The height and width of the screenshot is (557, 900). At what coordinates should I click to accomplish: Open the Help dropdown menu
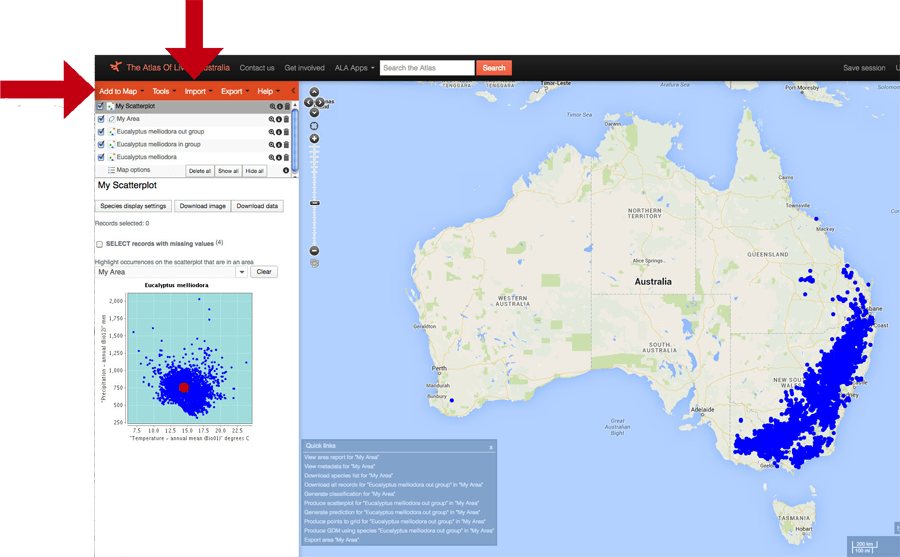tap(268, 91)
